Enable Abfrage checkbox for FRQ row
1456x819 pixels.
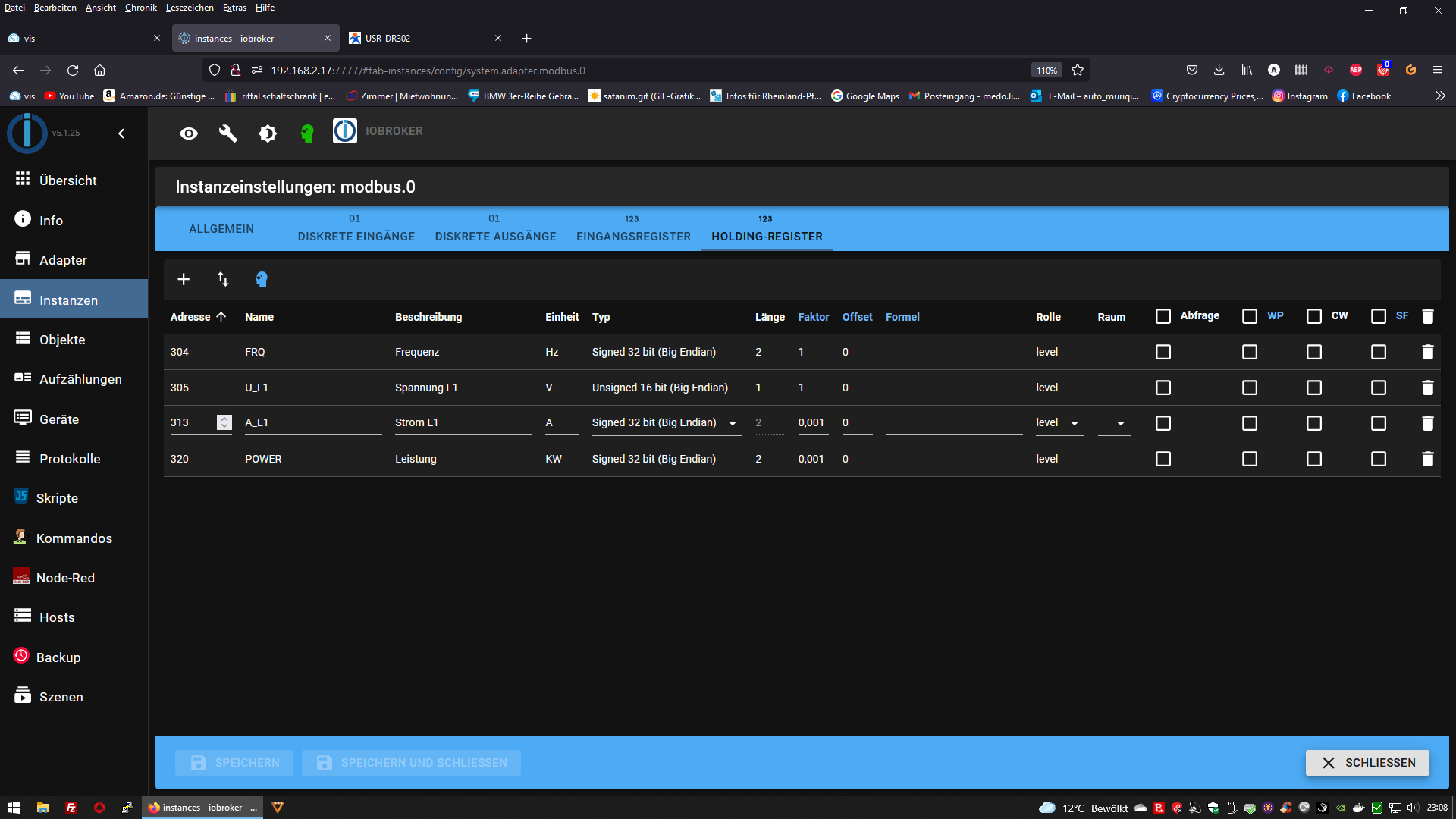(x=1163, y=352)
